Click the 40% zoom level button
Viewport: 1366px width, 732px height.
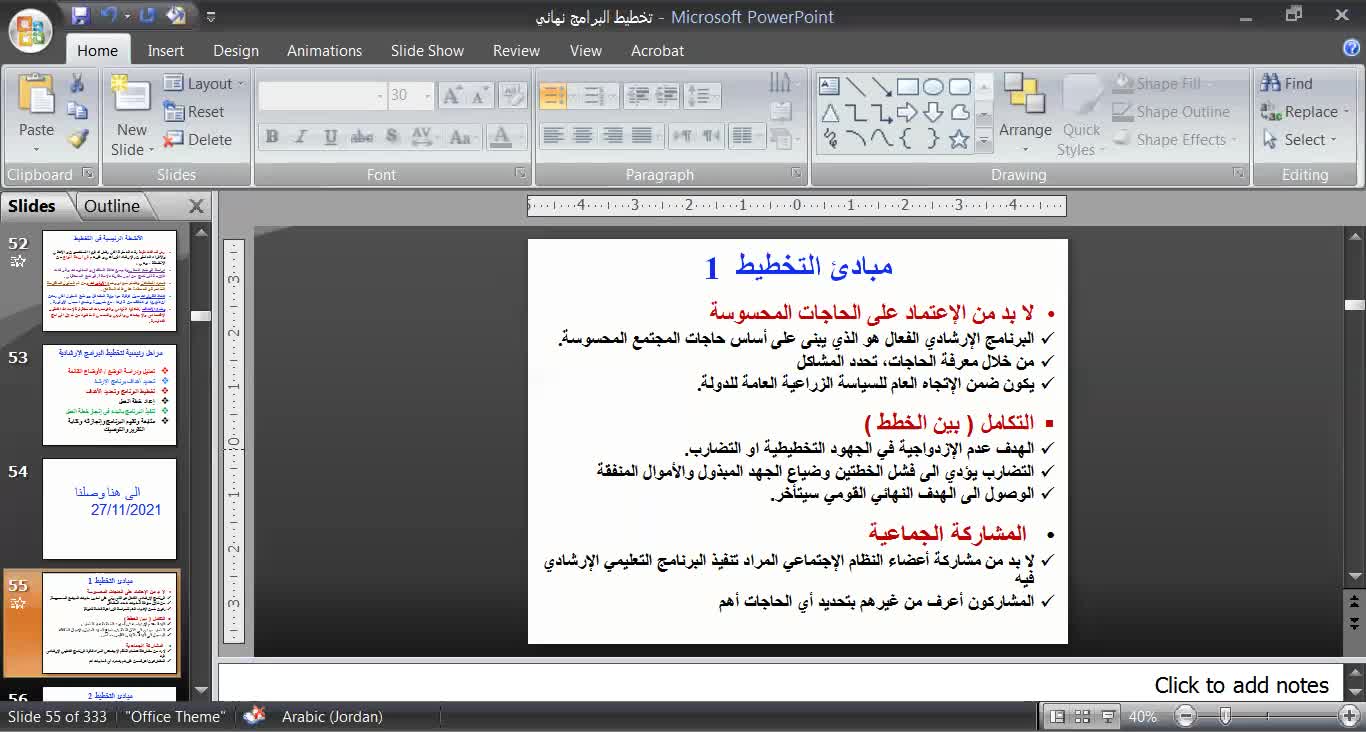click(1143, 716)
